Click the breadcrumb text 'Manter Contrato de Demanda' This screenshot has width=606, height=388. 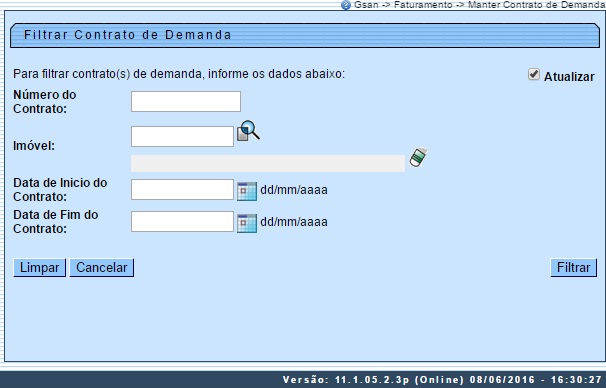coord(537,5)
